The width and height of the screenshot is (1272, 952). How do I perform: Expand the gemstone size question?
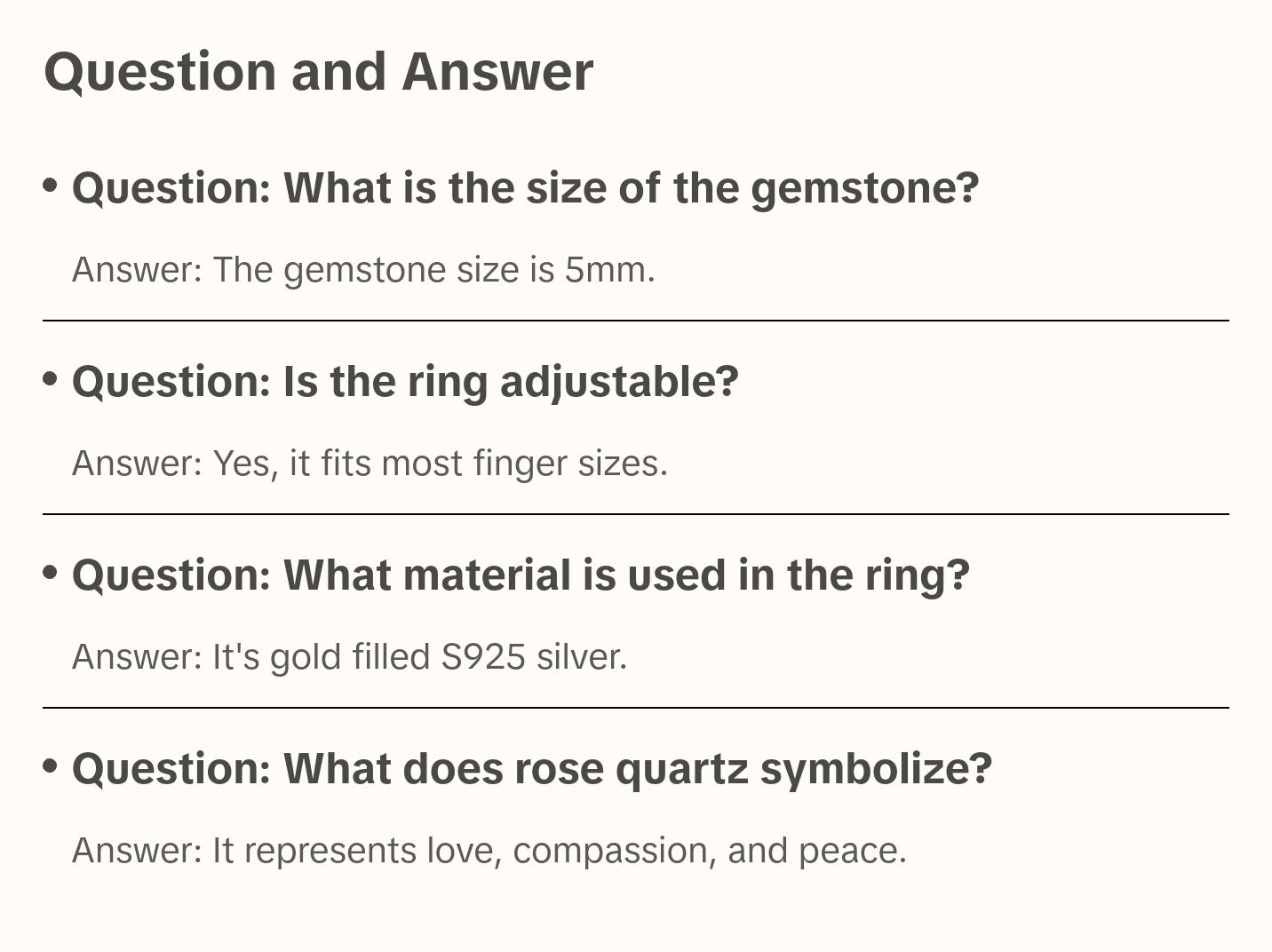pyautogui.click(x=525, y=188)
